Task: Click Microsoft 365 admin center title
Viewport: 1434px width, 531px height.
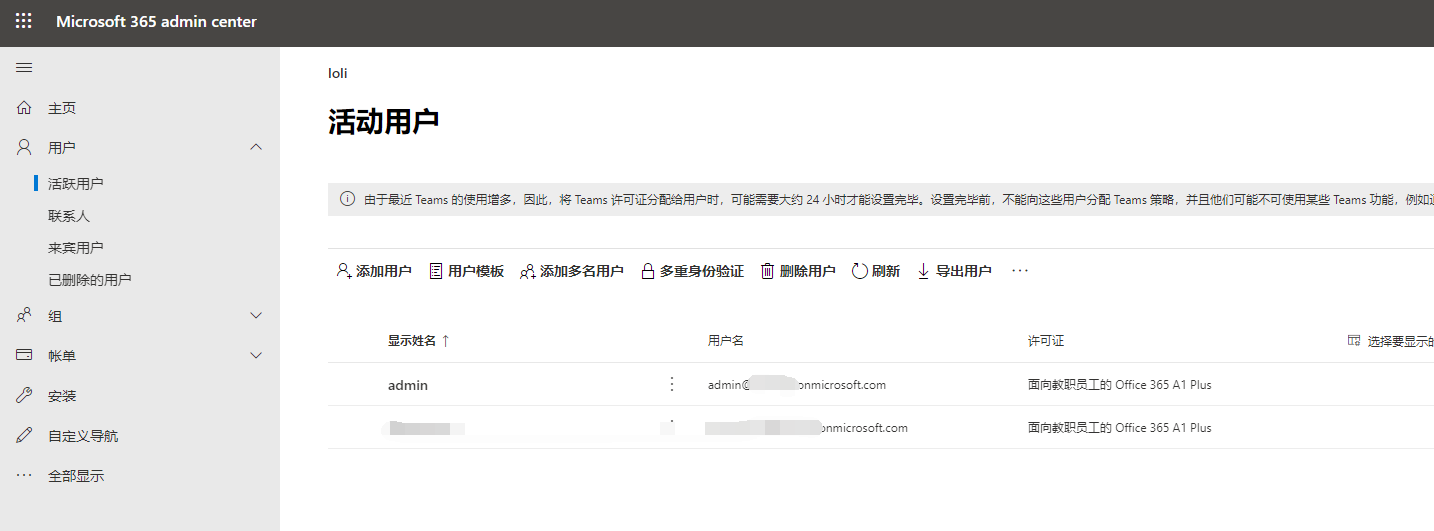Action: coord(156,22)
